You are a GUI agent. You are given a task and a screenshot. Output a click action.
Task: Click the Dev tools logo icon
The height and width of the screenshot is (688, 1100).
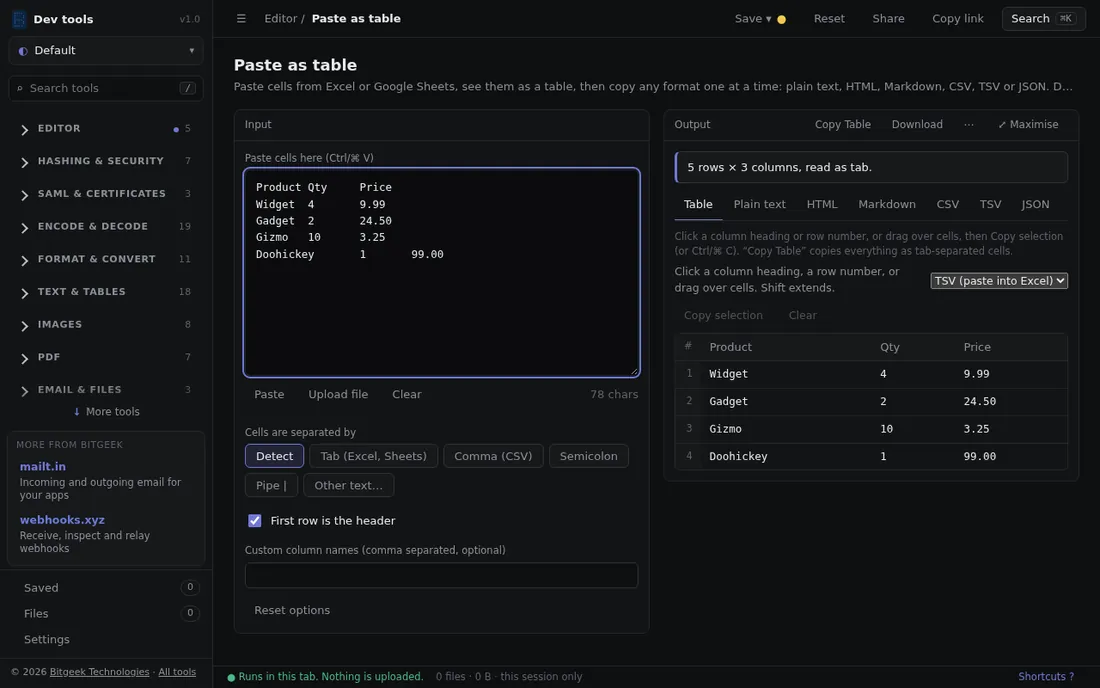(x=19, y=19)
